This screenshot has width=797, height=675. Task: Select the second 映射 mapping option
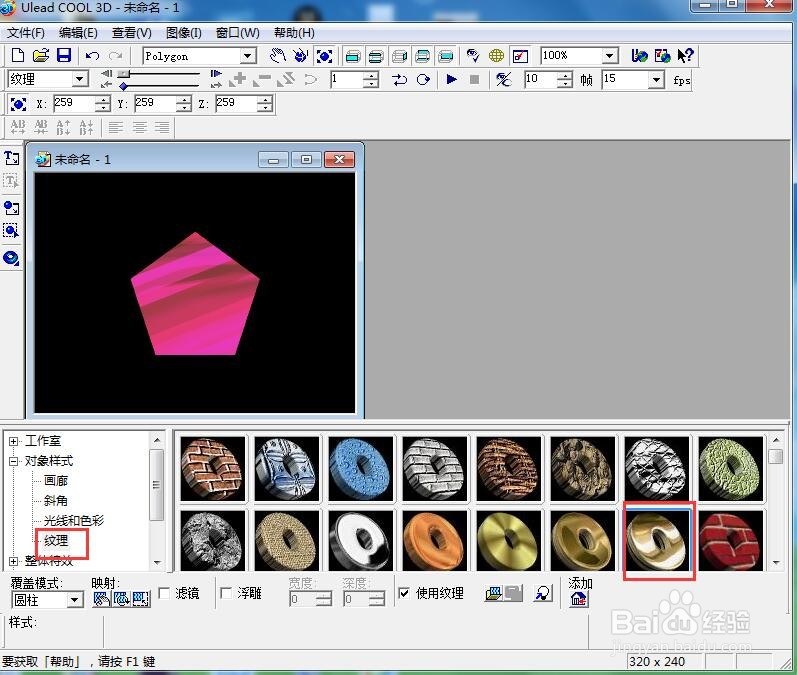(121, 599)
